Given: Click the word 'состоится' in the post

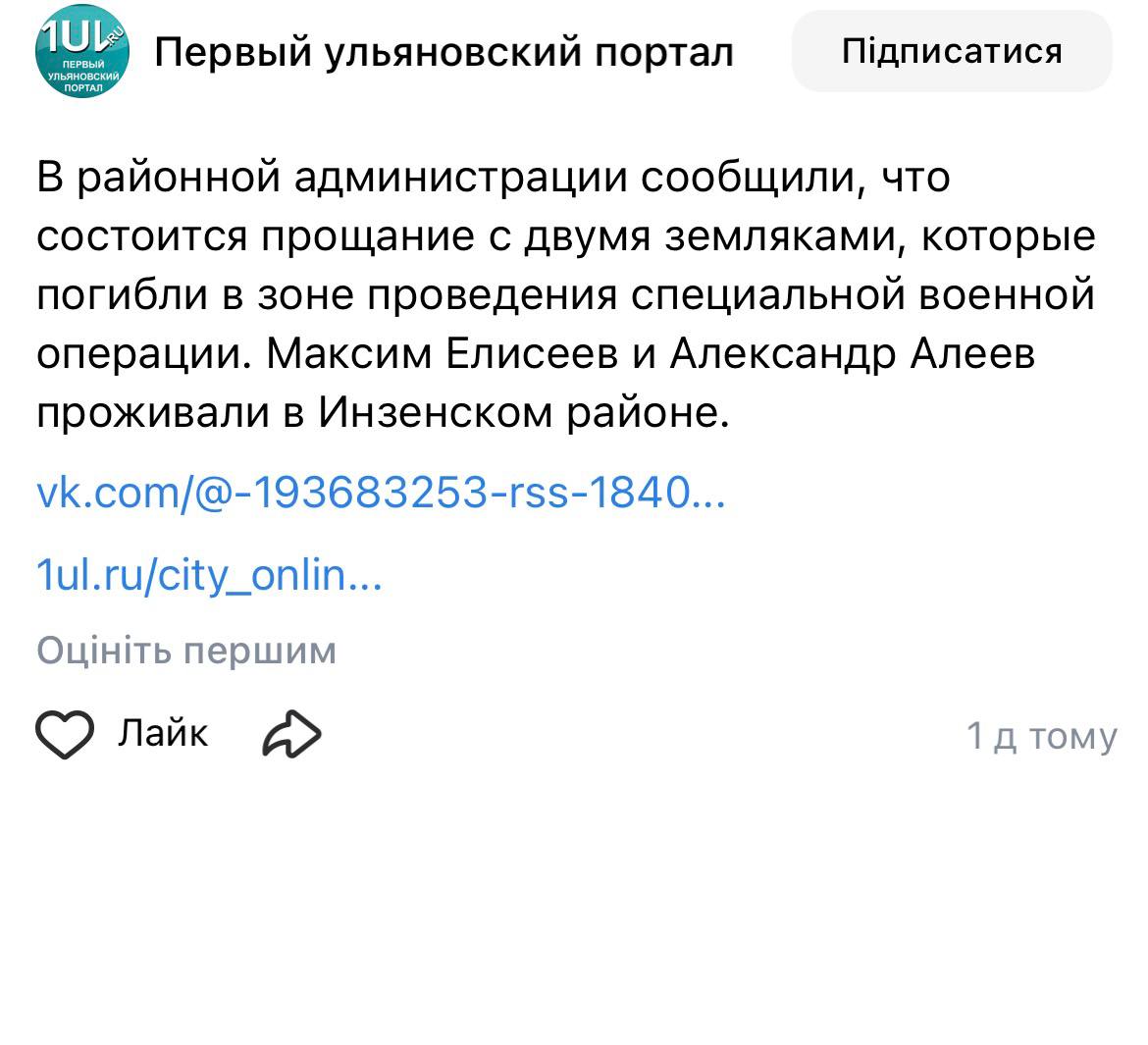Looking at the screenshot, I should pos(144,236).
